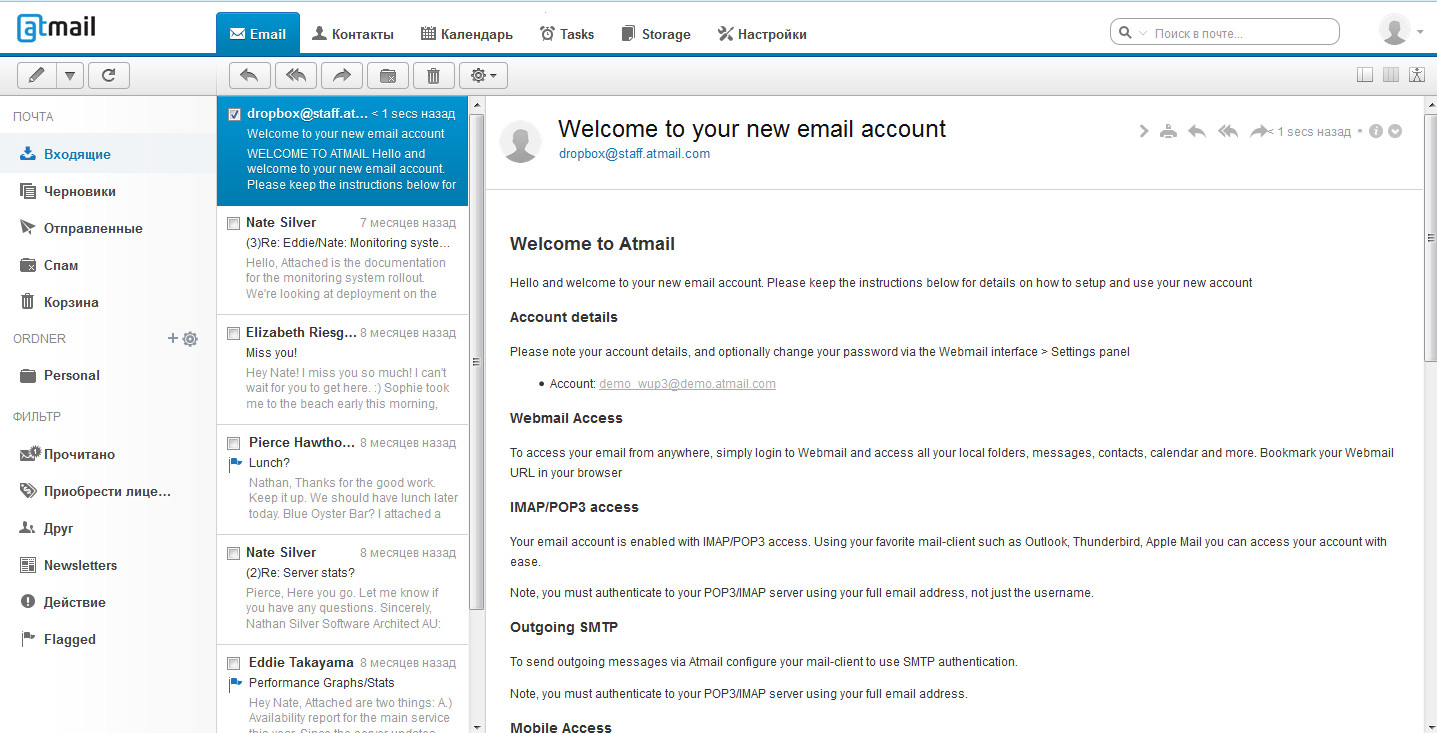
Task: Expand the search options dropdown arrow
Action: [x=1142, y=33]
